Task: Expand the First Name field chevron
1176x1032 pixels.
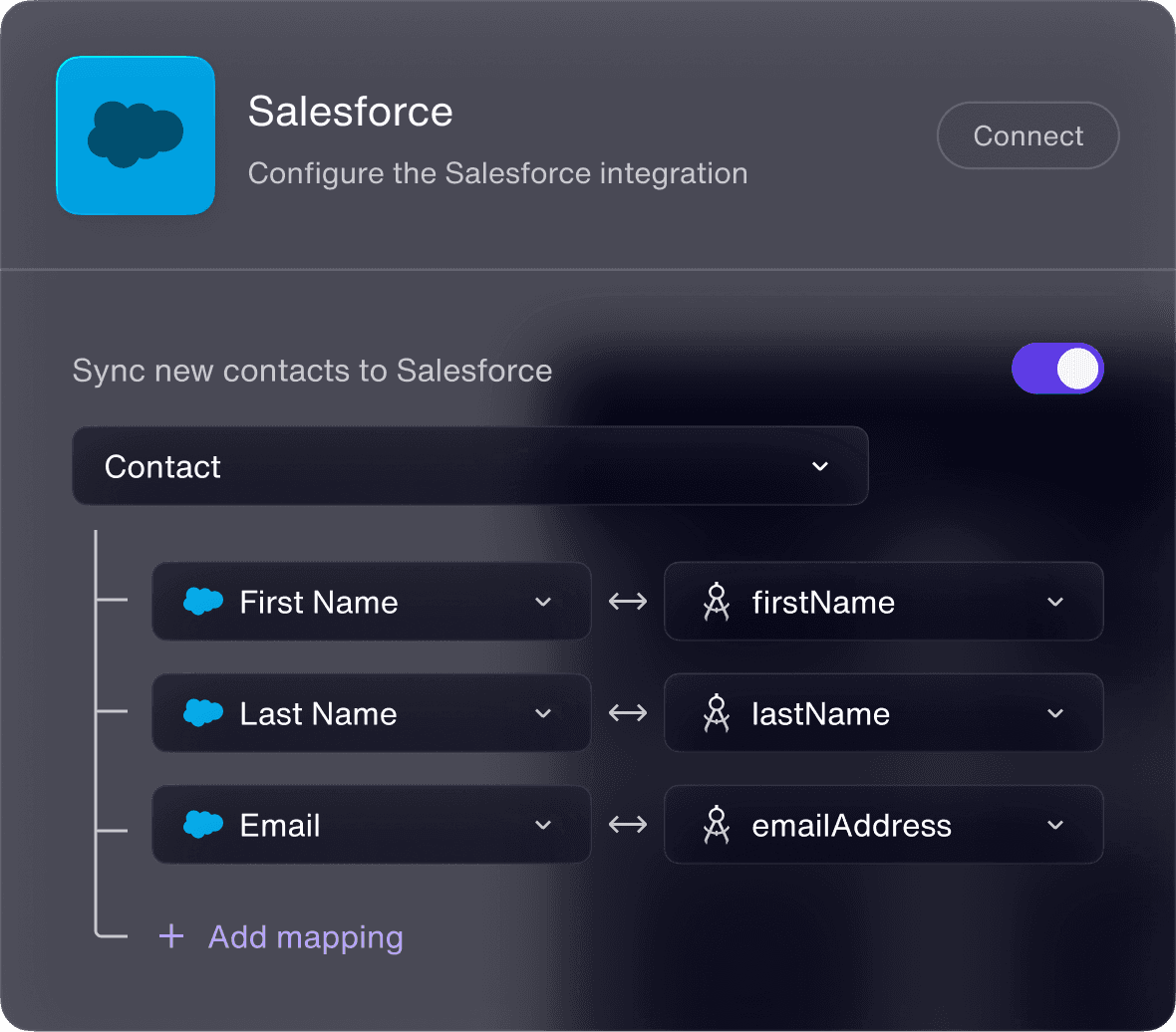Action: (543, 602)
